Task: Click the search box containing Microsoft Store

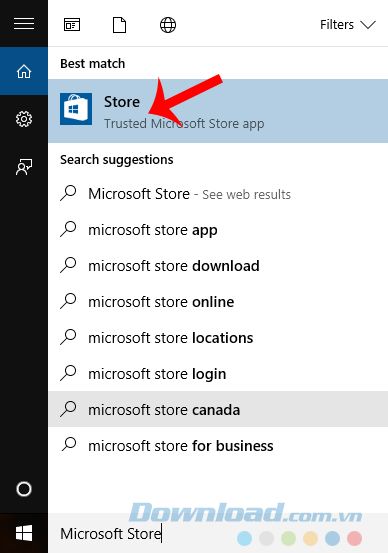Action: click(218, 533)
